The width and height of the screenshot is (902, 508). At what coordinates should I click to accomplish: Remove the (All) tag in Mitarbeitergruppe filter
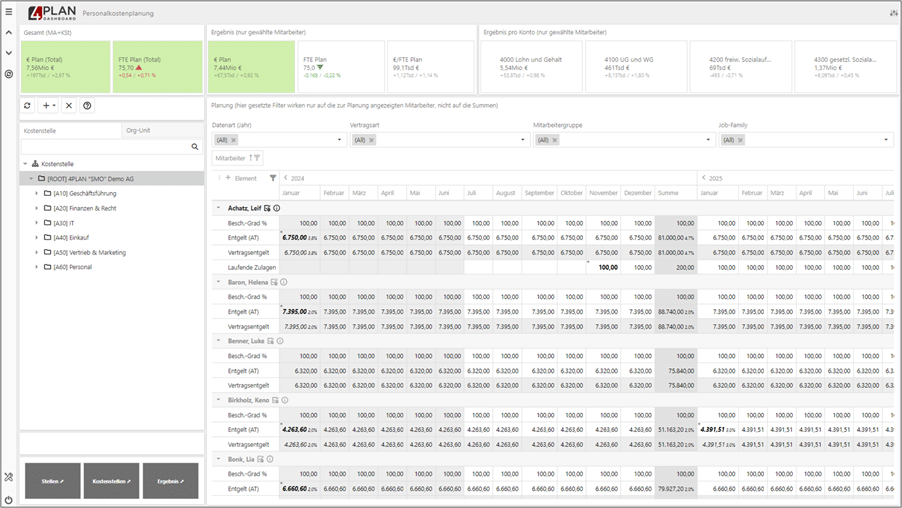[x=555, y=140]
